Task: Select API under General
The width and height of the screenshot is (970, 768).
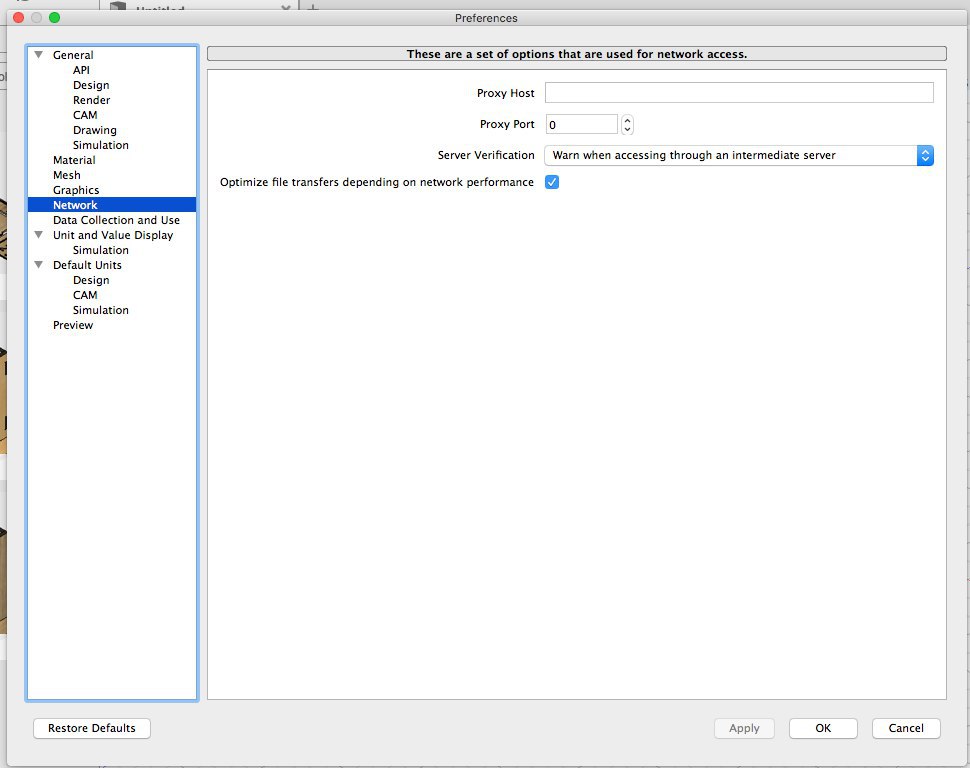Action: pyautogui.click(x=81, y=70)
